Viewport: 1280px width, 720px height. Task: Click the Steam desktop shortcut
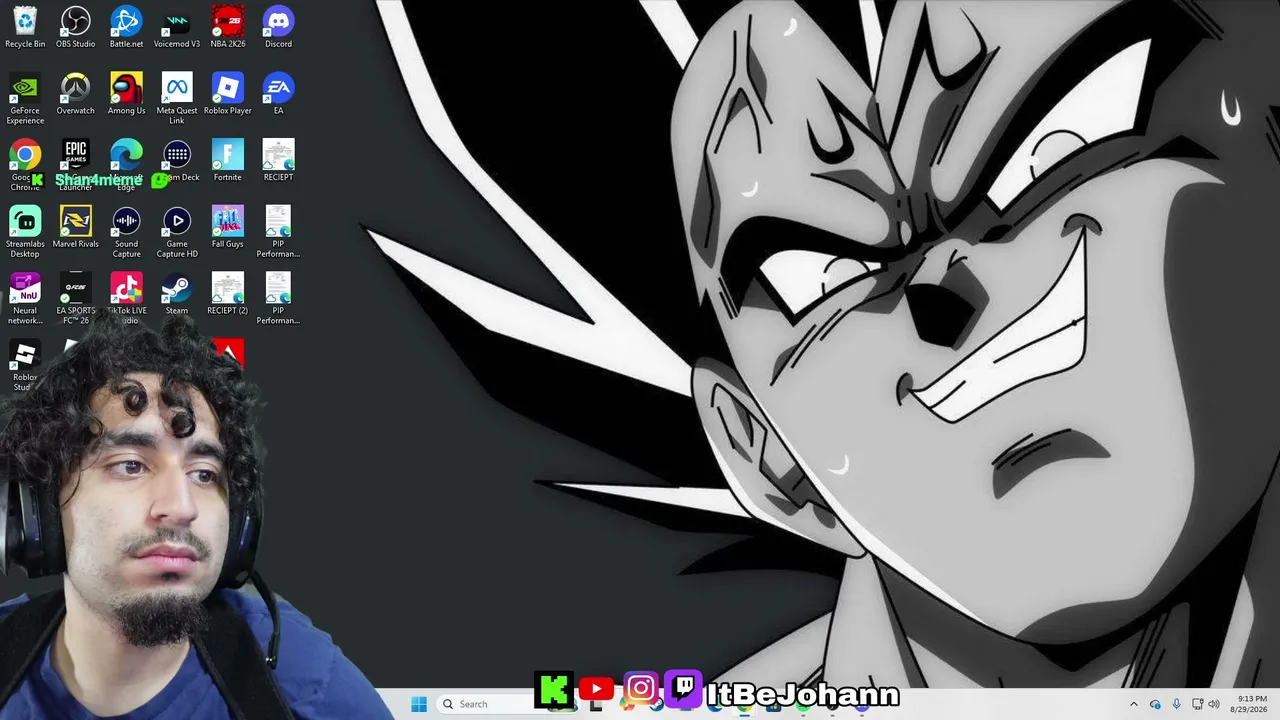(177, 294)
